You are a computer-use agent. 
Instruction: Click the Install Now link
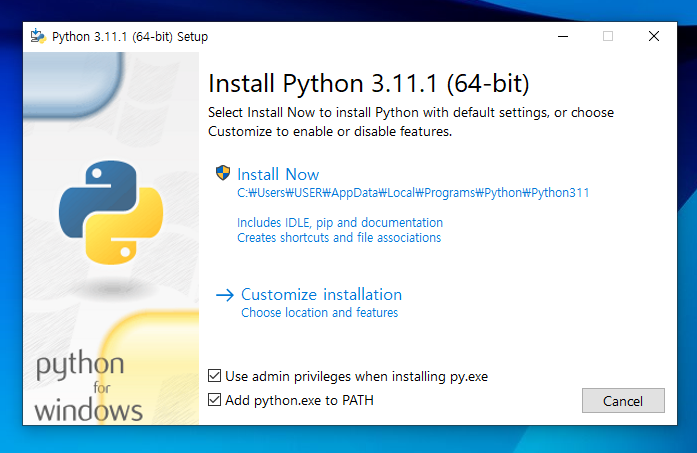pos(278,174)
